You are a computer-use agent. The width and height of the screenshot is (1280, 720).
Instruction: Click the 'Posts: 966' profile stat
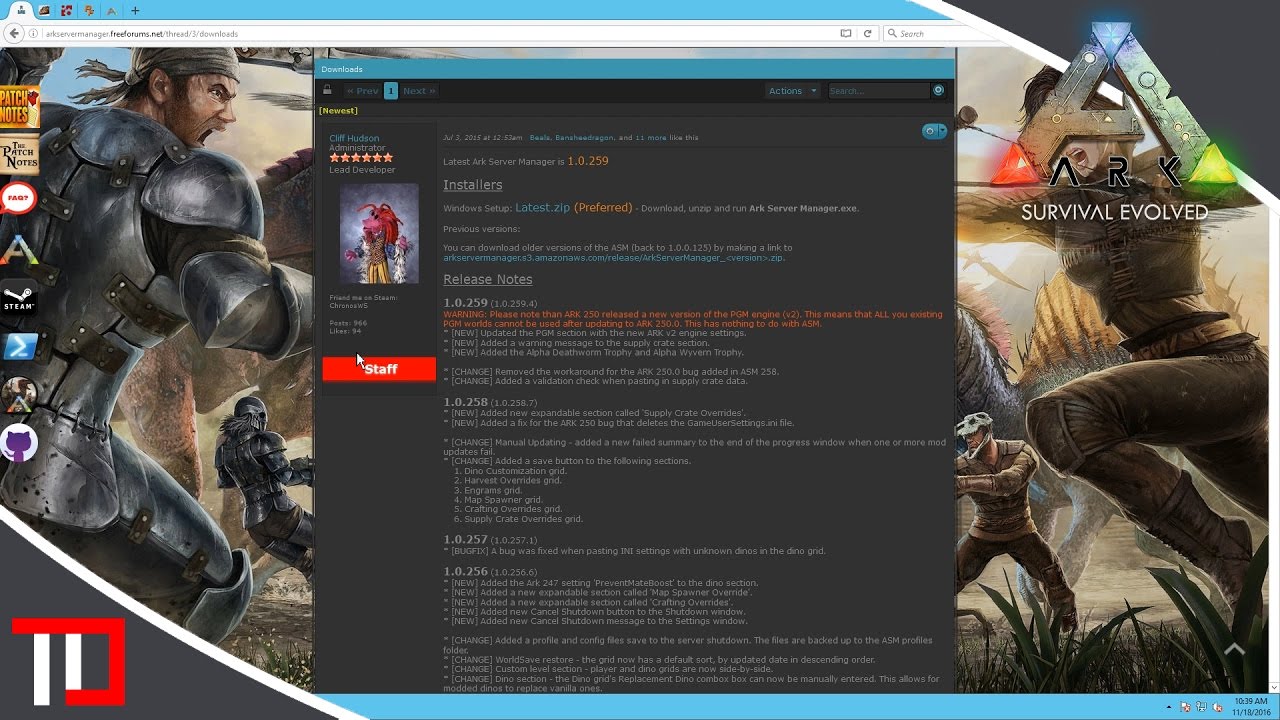[x=348, y=323]
